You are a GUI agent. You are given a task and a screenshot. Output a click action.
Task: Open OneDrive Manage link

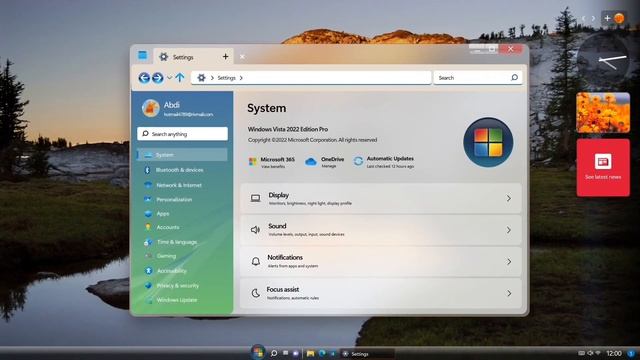[x=329, y=166]
